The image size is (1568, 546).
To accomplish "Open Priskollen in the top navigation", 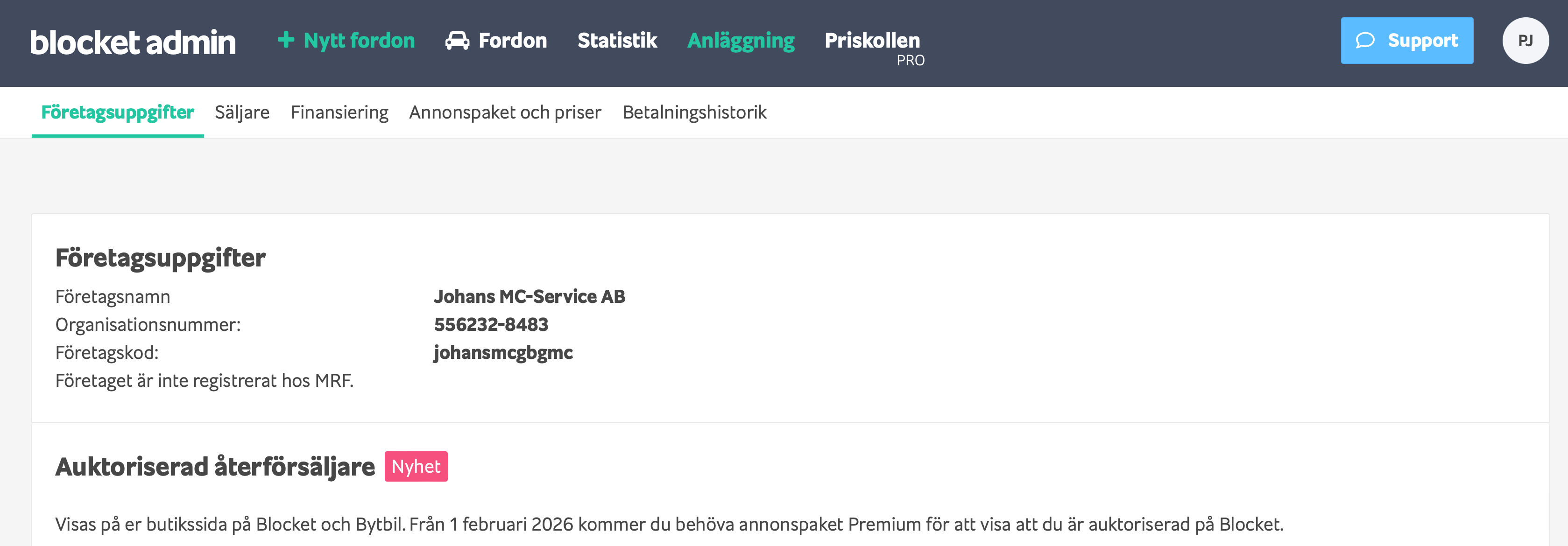I will coord(872,40).
